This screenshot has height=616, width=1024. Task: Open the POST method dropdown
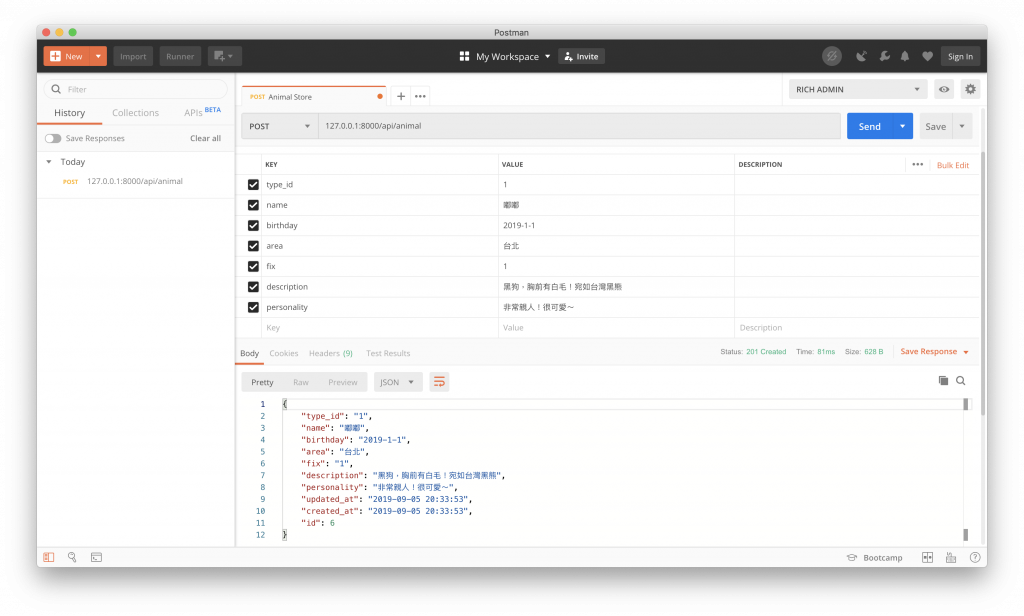(x=280, y=126)
